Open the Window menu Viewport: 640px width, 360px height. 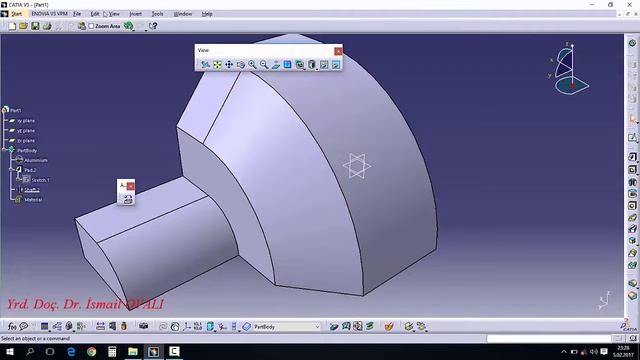coord(183,14)
